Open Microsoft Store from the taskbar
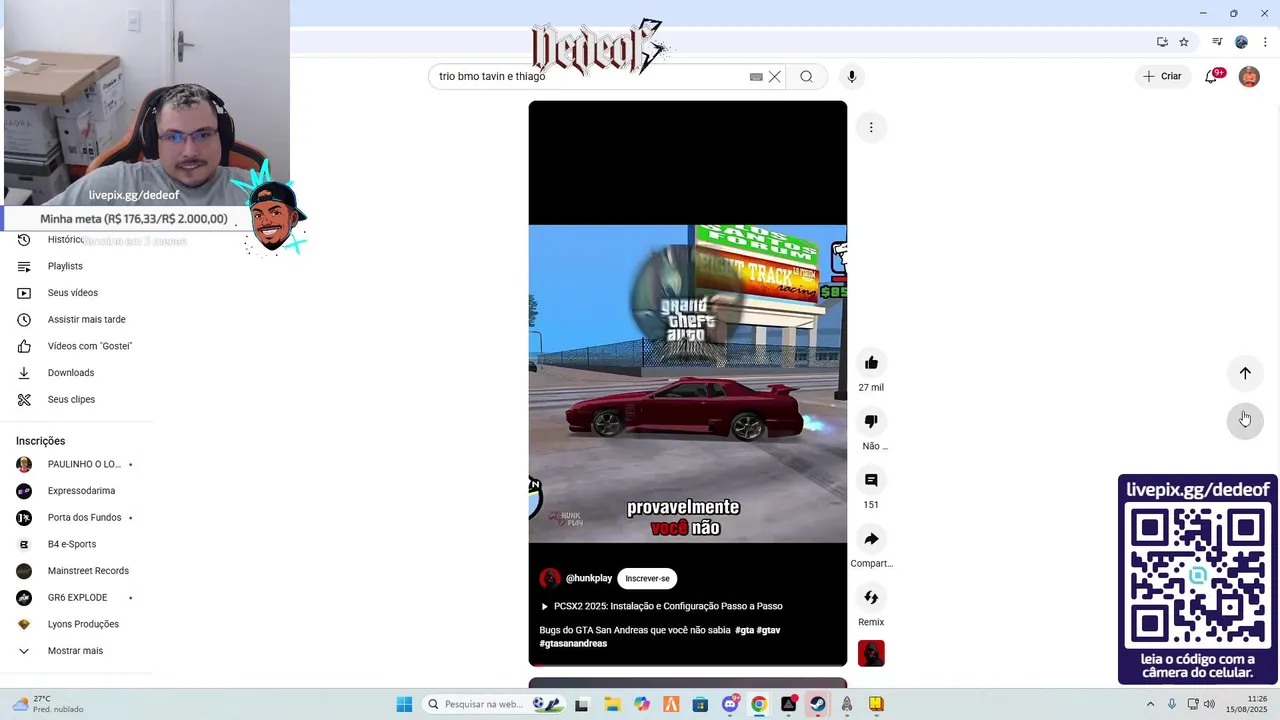The image size is (1280, 720). tap(700, 704)
